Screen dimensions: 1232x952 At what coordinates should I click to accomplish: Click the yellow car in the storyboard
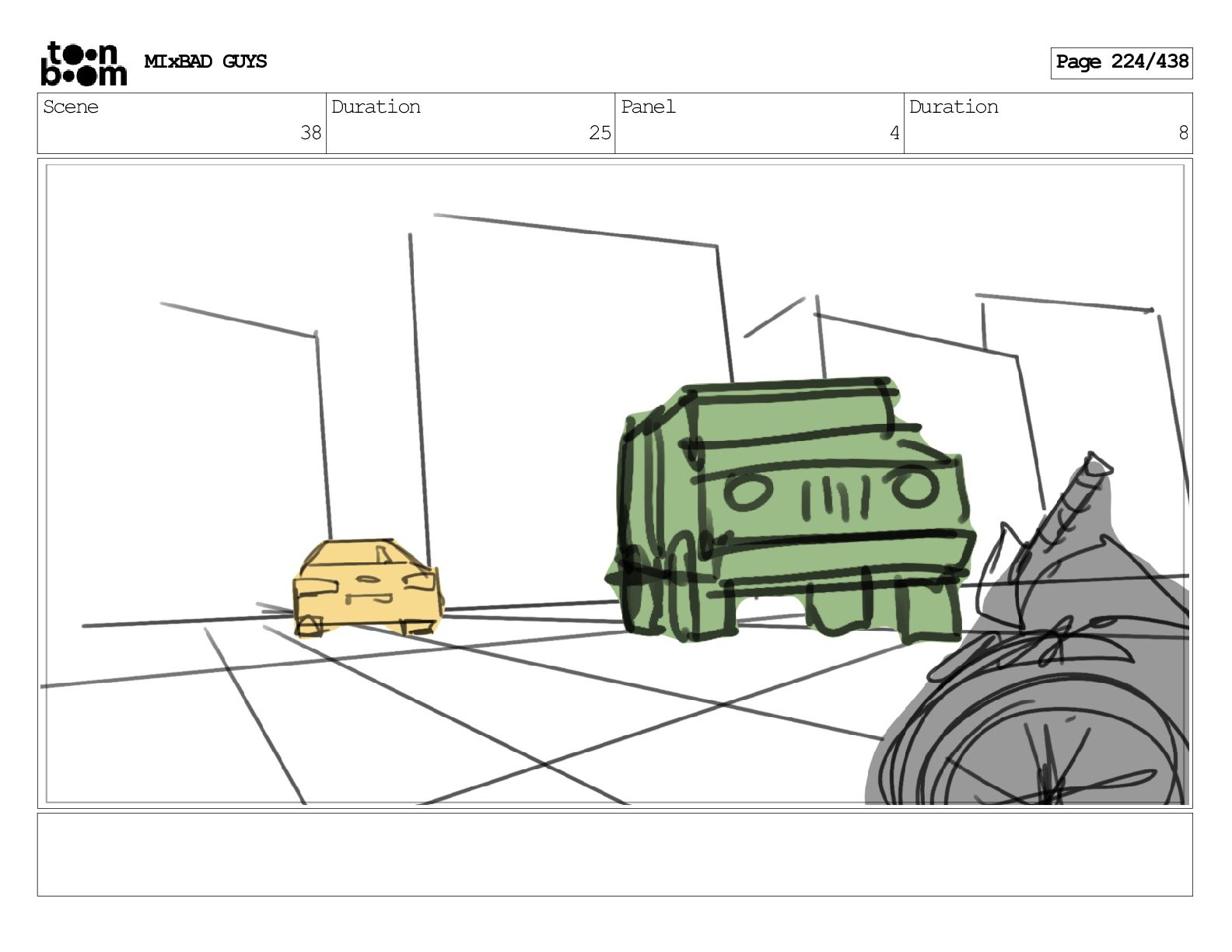pyautogui.click(x=367, y=588)
